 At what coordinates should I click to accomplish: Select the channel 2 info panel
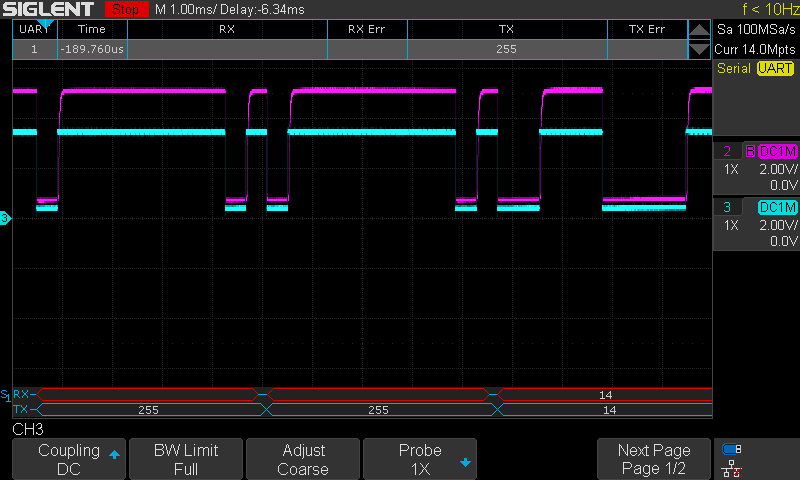[756, 168]
